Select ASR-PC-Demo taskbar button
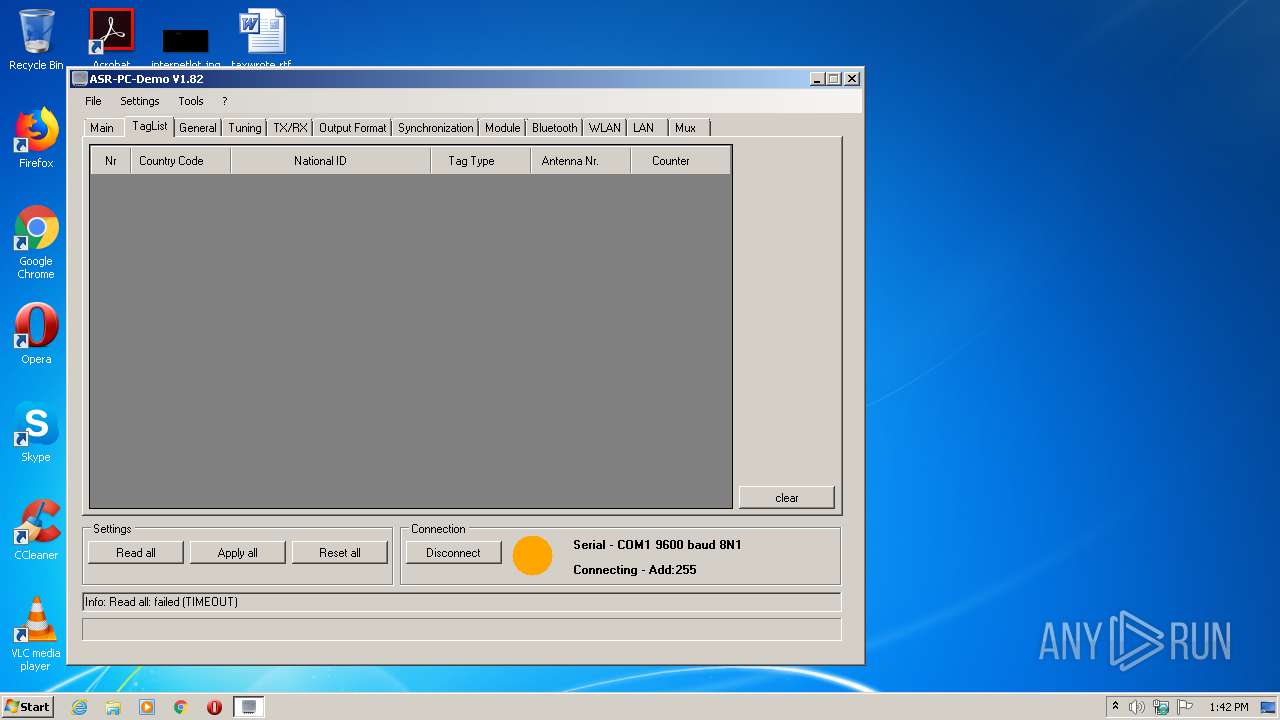 click(x=249, y=707)
